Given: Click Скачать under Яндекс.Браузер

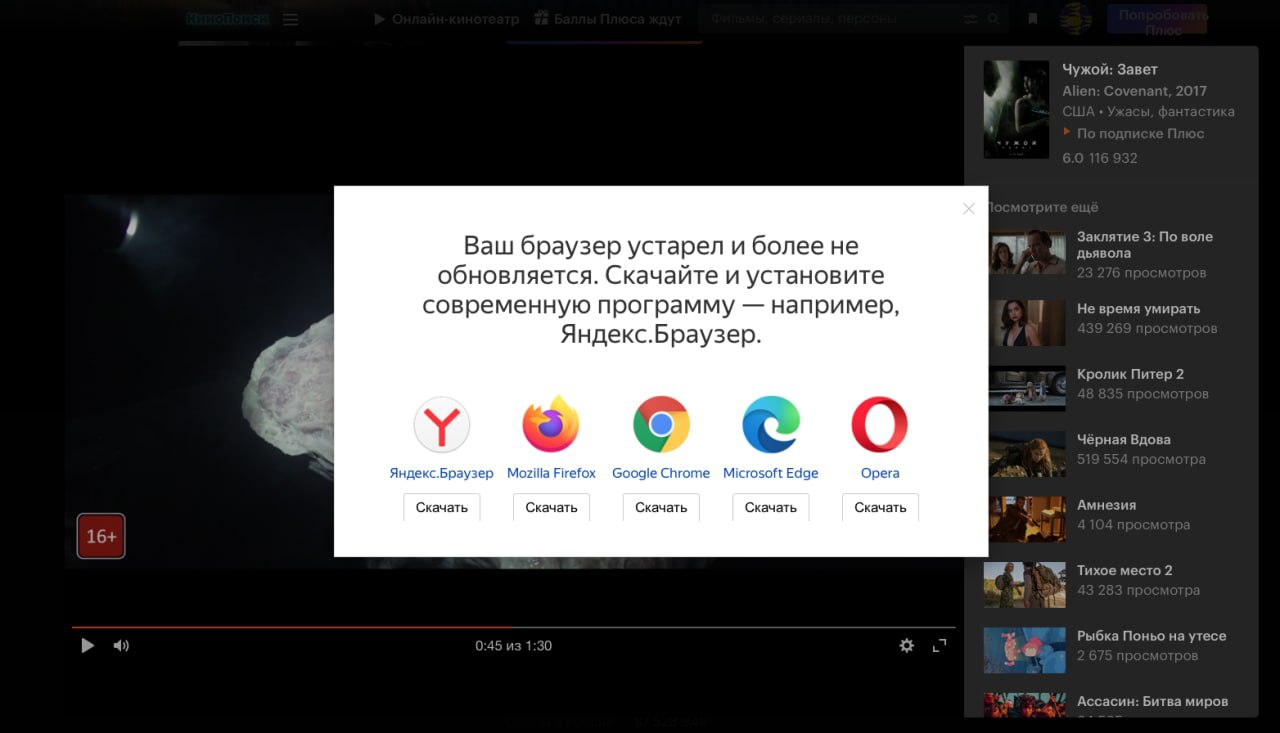Looking at the screenshot, I should point(442,507).
